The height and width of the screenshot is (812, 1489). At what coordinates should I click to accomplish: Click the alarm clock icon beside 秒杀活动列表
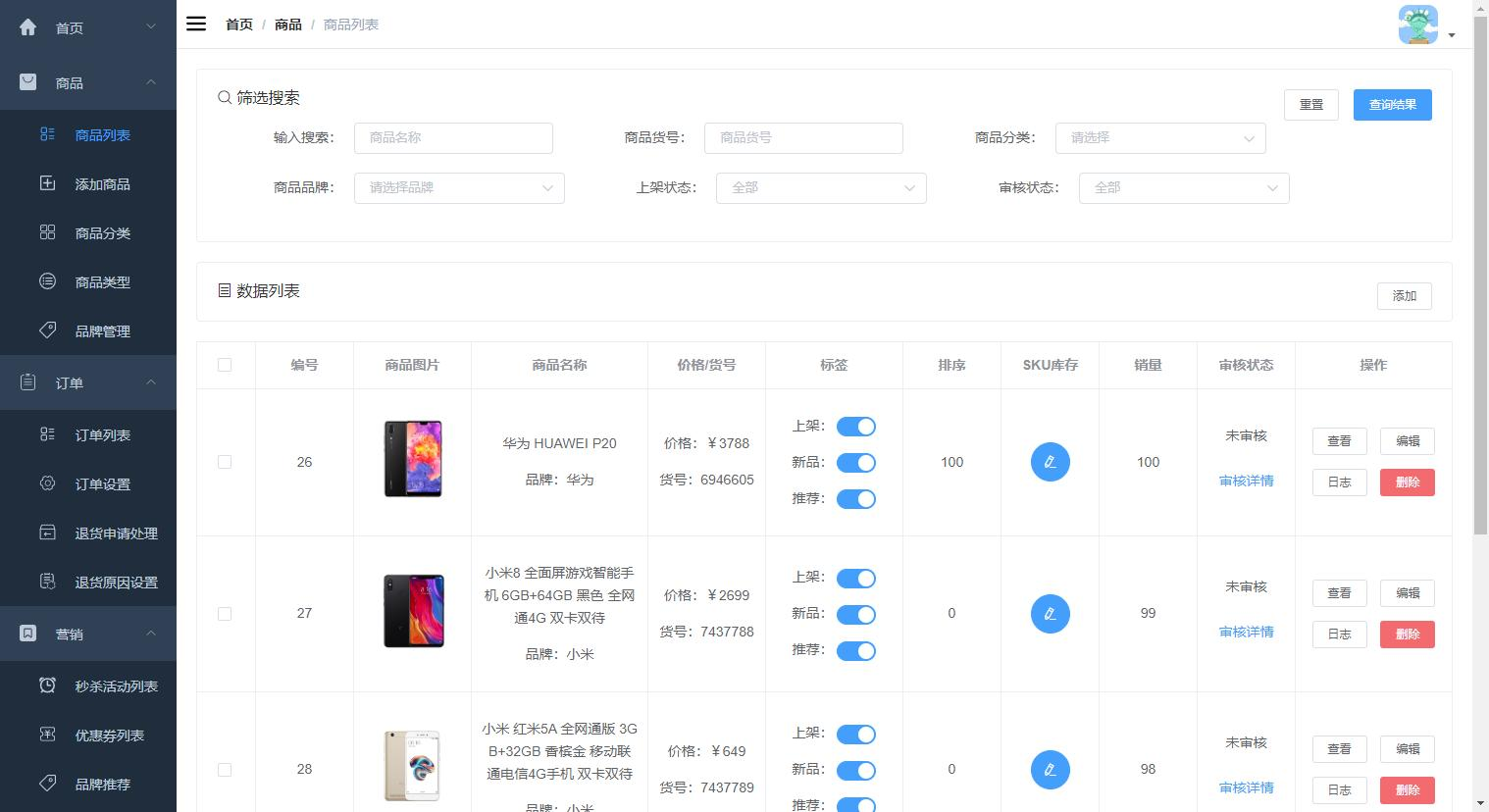coord(47,685)
